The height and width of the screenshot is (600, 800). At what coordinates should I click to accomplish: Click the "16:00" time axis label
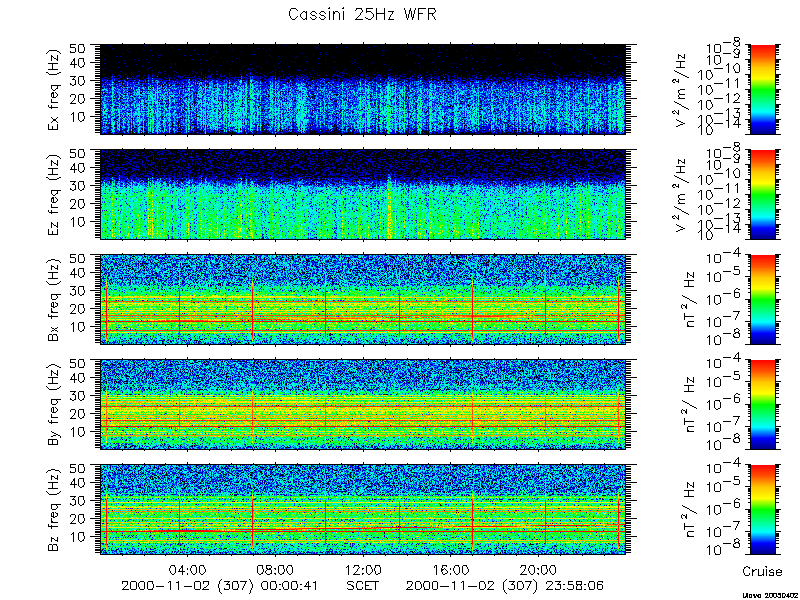click(x=451, y=569)
